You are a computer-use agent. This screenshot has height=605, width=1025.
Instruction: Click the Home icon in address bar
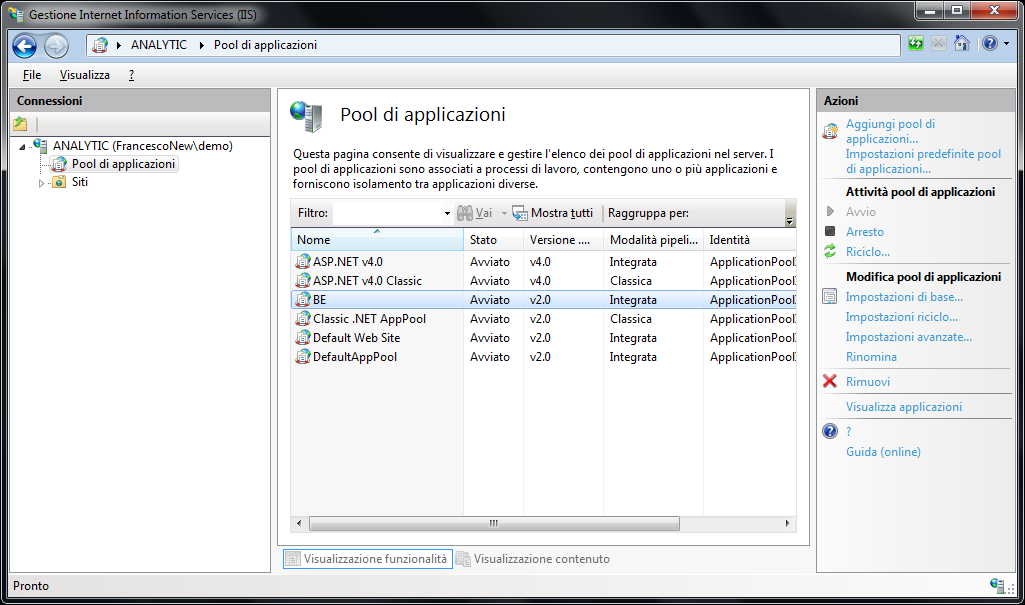tap(961, 44)
